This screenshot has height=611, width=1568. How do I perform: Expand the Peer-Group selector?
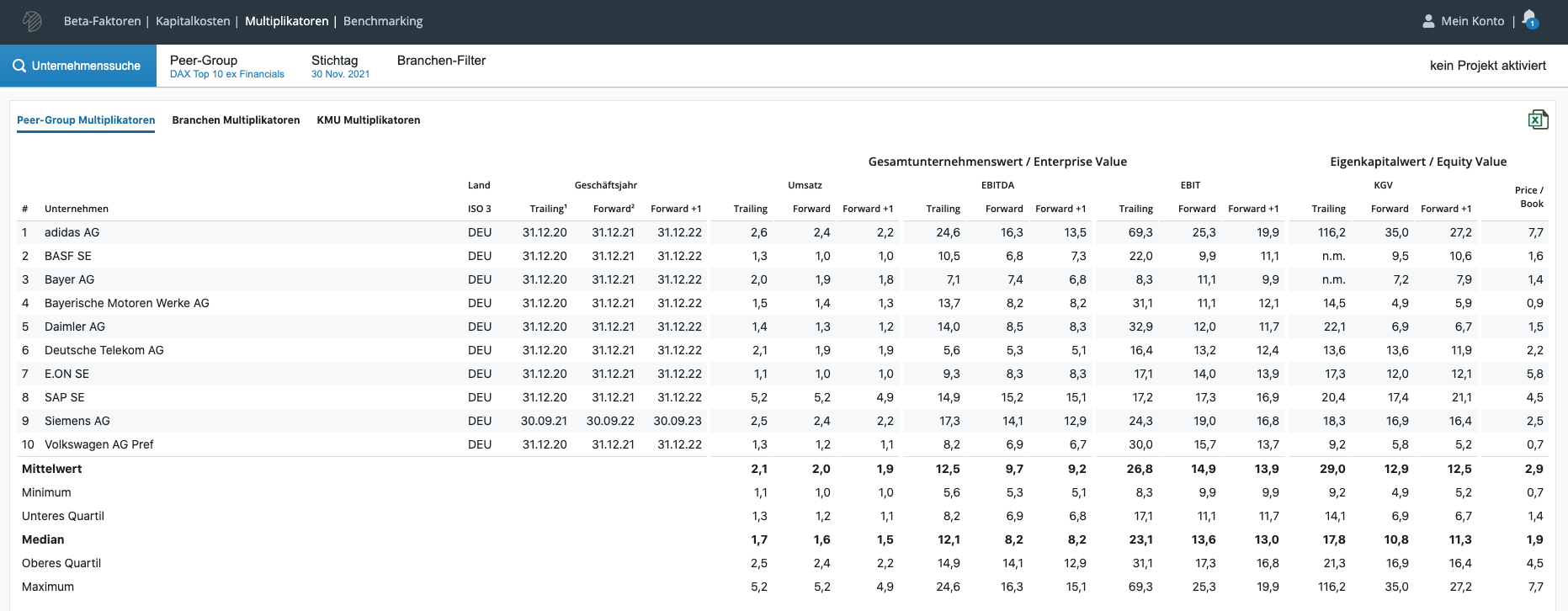(x=226, y=66)
